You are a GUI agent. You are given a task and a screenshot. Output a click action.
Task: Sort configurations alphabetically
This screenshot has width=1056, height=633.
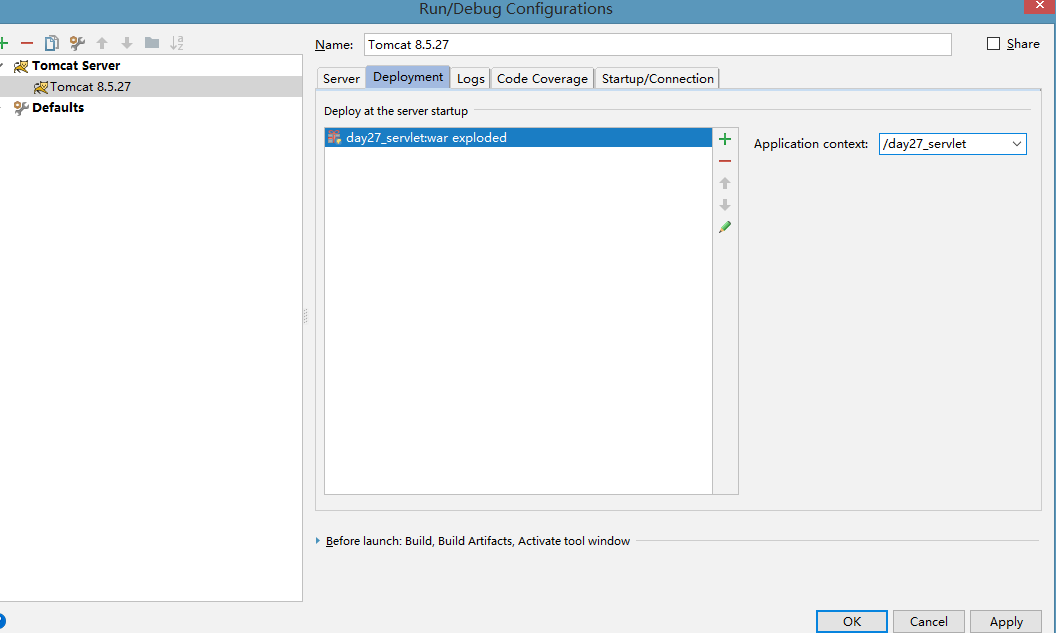click(x=177, y=43)
